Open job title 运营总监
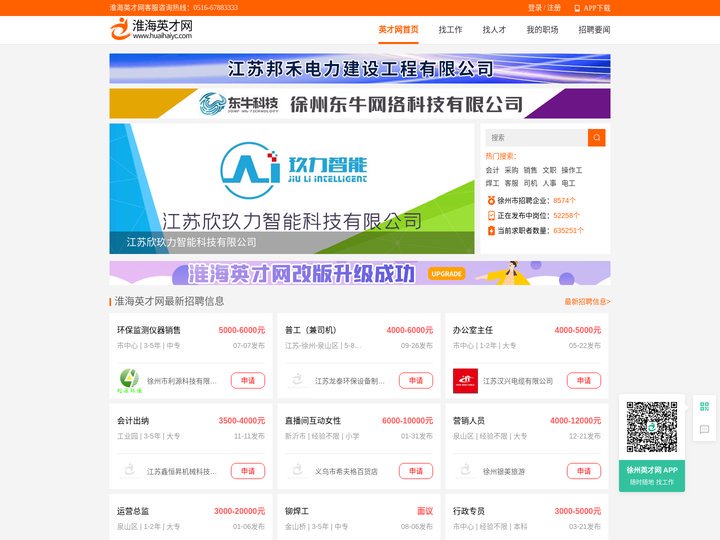The image size is (720, 540). tap(133, 511)
